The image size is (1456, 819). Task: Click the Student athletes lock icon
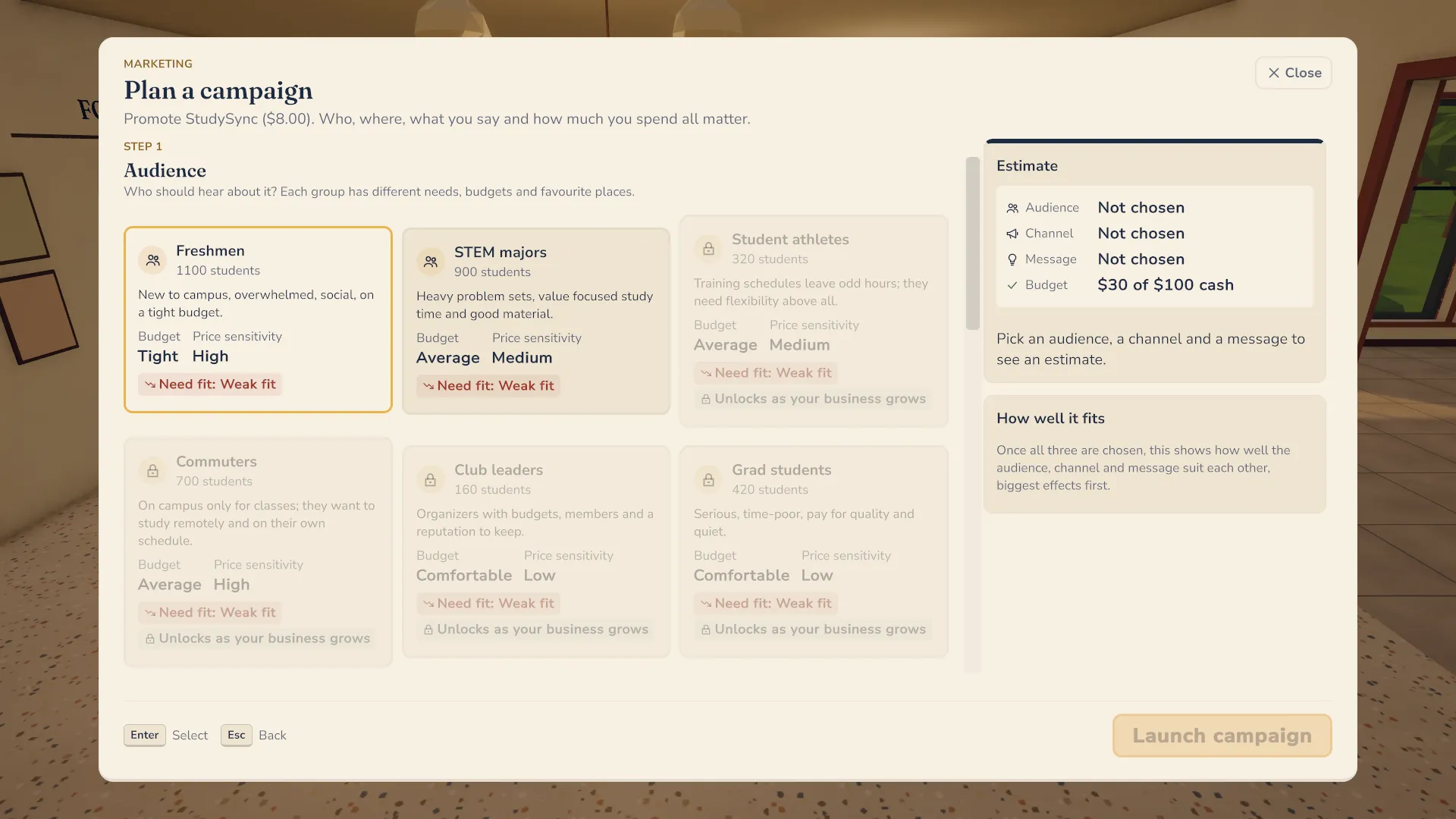(x=708, y=249)
